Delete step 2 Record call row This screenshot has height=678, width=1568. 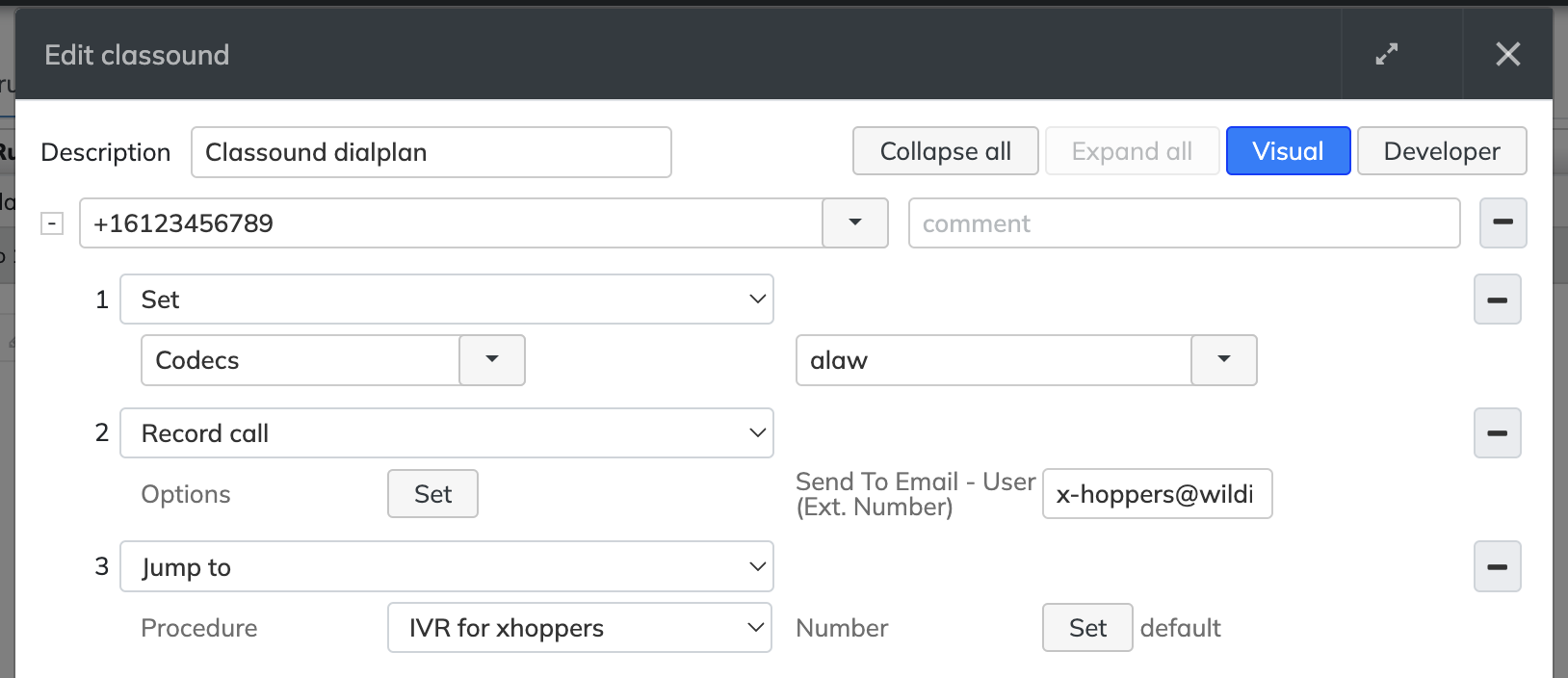(x=1497, y=433)
